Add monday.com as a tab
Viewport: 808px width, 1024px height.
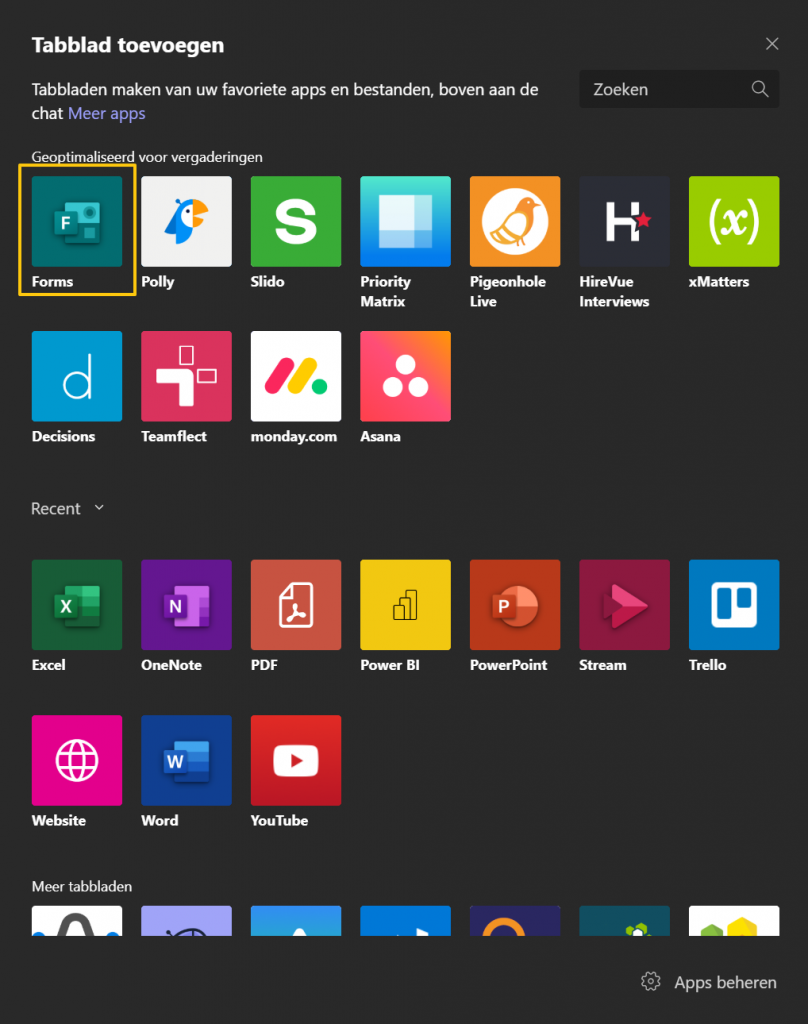pos(296,376)
